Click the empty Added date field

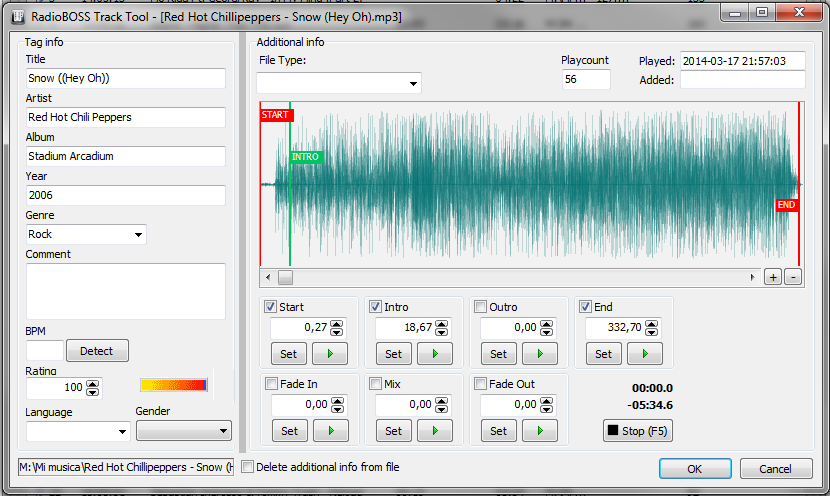(743, 80)
